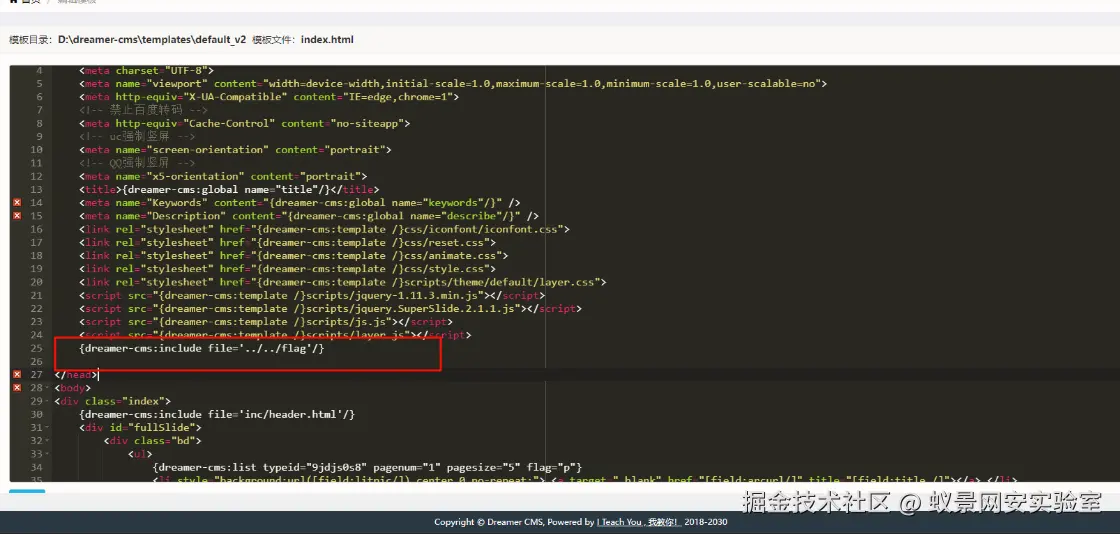The height and width of the screenshot is (534, 1120).
Task: Click the error marker on line 14
Action: [x=17, y=203]
